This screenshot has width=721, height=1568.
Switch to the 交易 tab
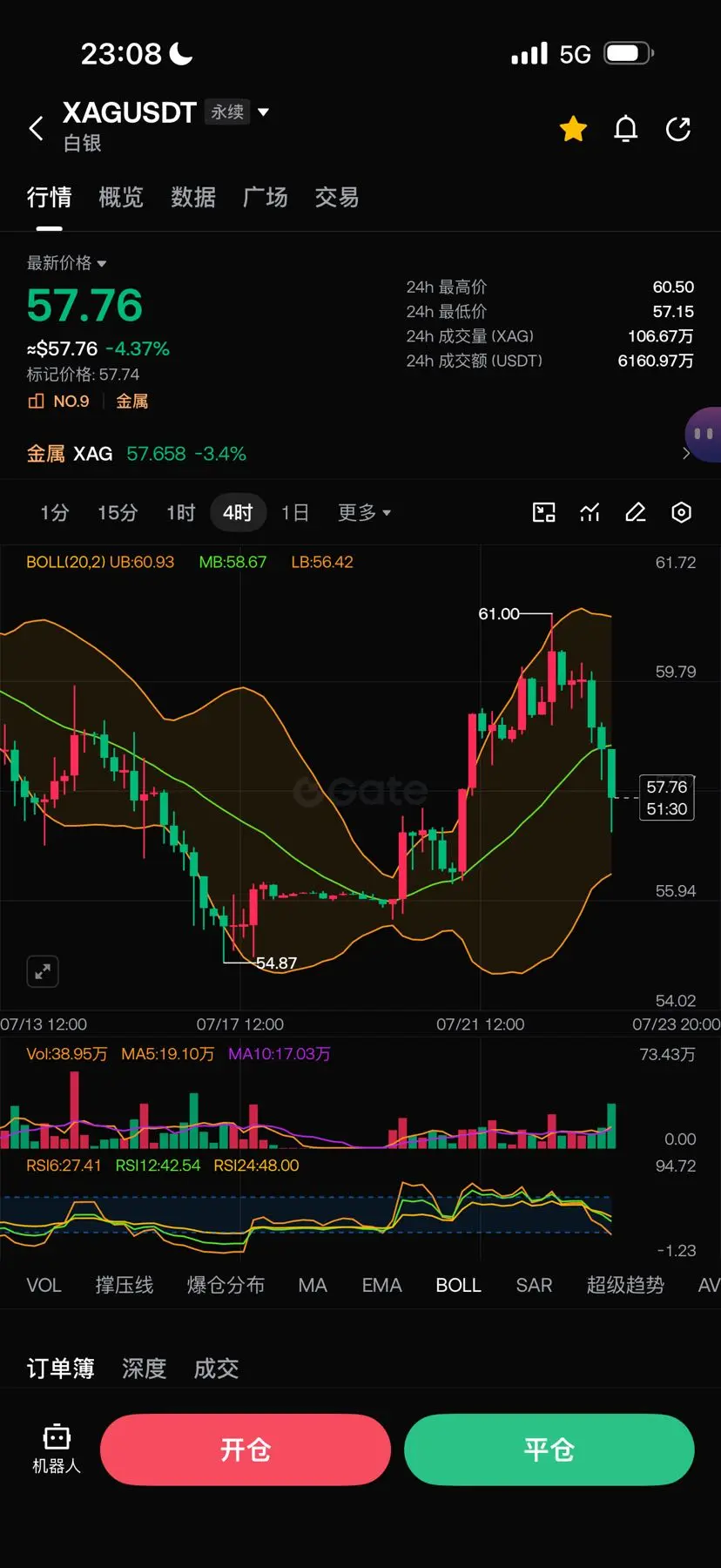(337, 198)
